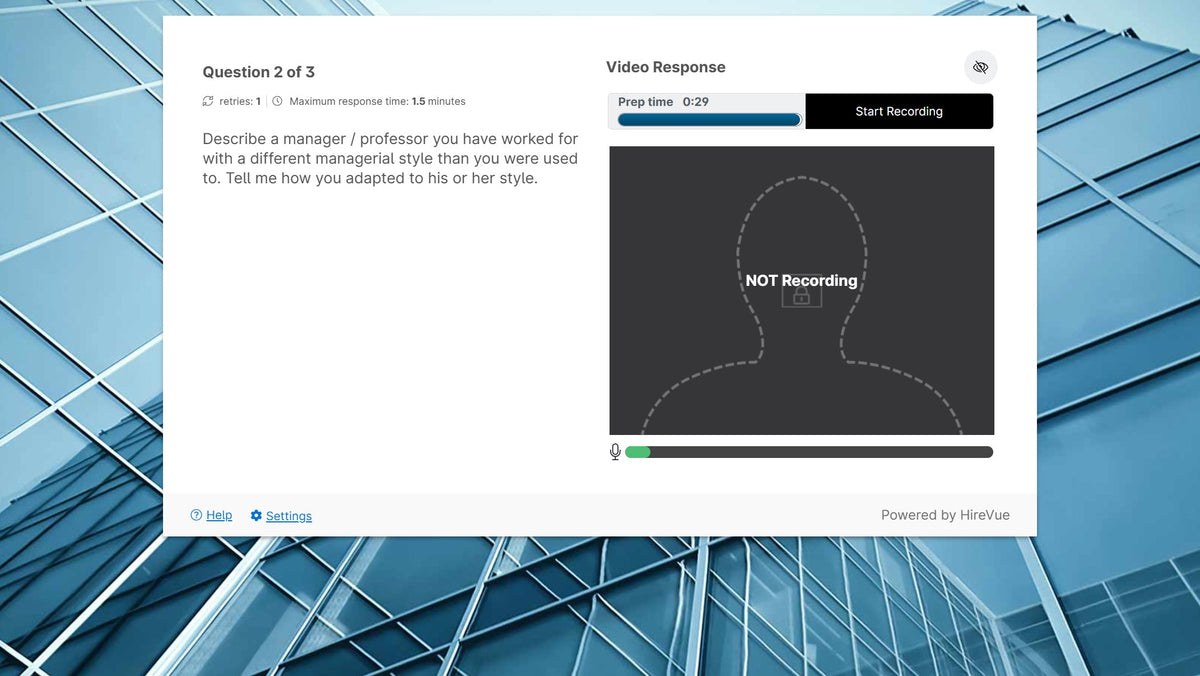Toggle the hide video preview eye icon

click(980, 67)
